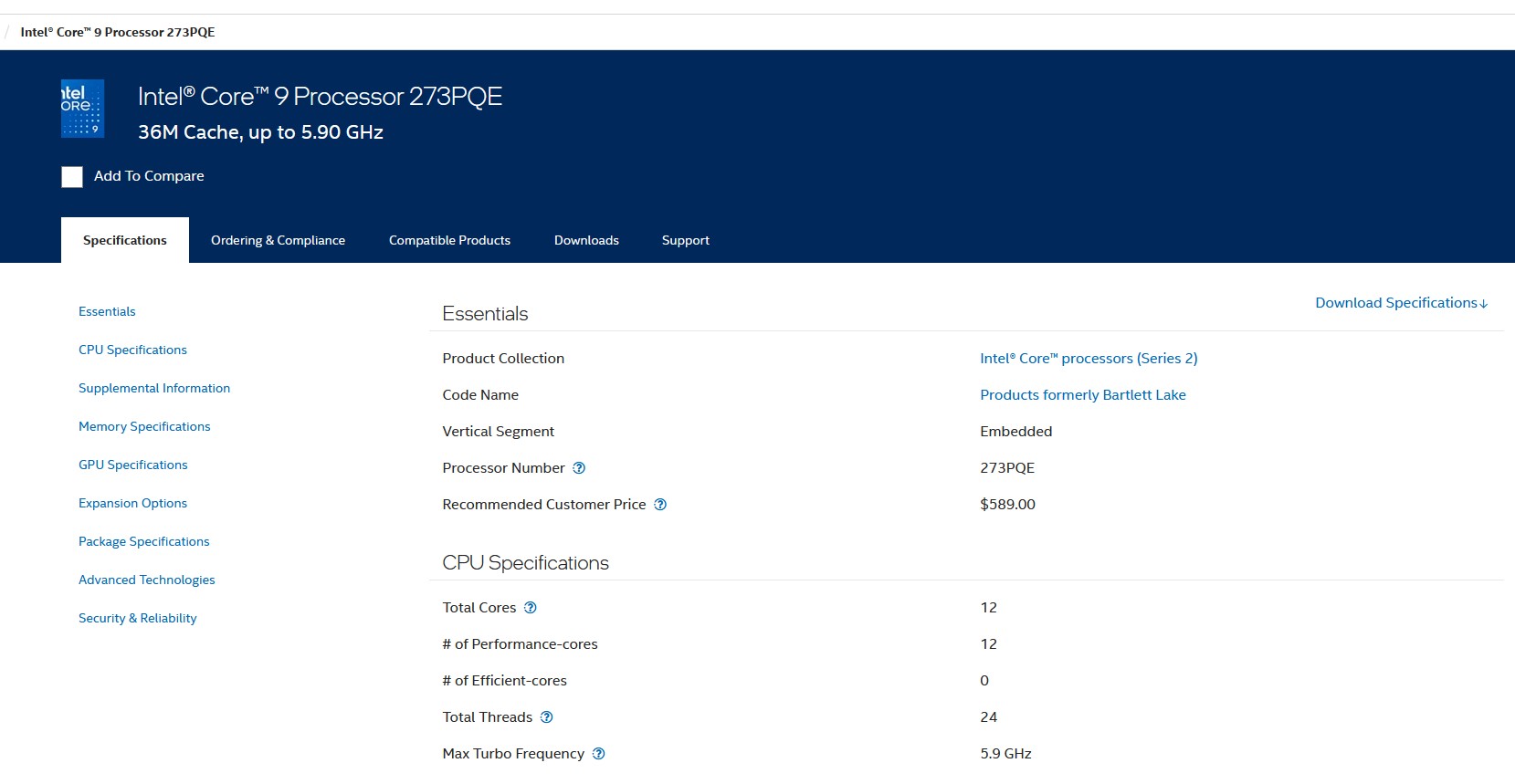Viewport: 1515px width, 784px height.
Task: Jump to Package Specifications sidebar link
Action: pyautogui.click(x=144, y=541)
